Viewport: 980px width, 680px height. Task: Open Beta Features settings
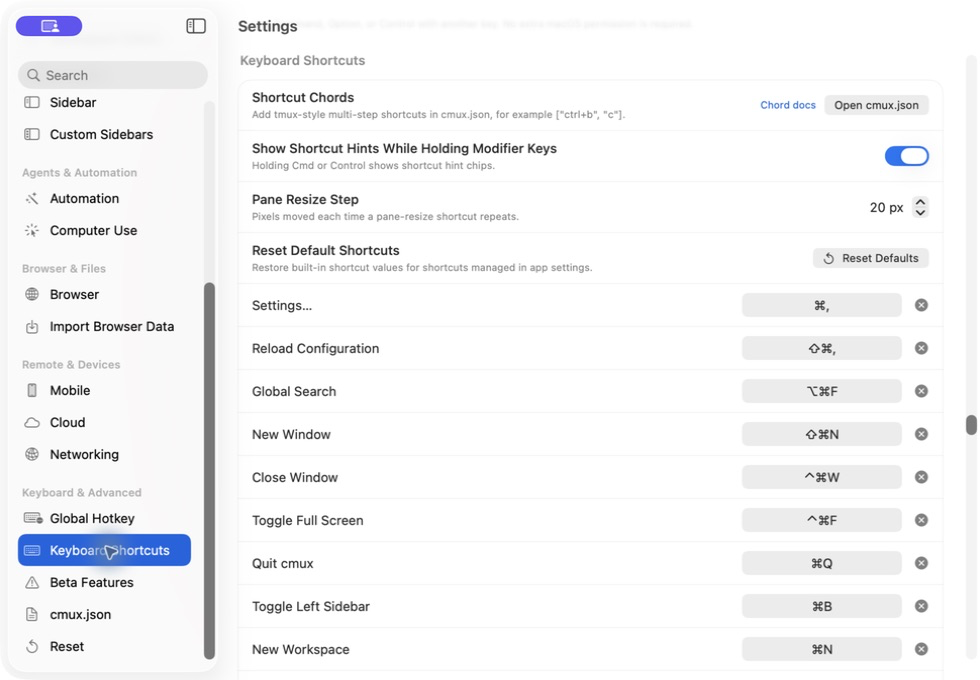pos(104,582)
